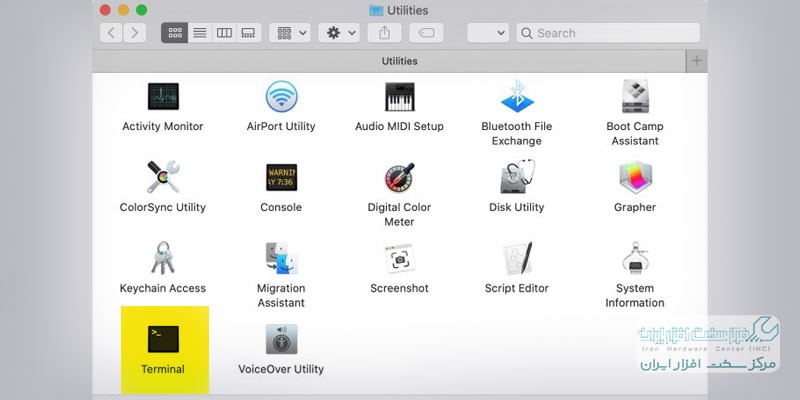Launch Boot Camp Assistant icon
The width and height of the screenshot is (800, 400).
[635, 96]
